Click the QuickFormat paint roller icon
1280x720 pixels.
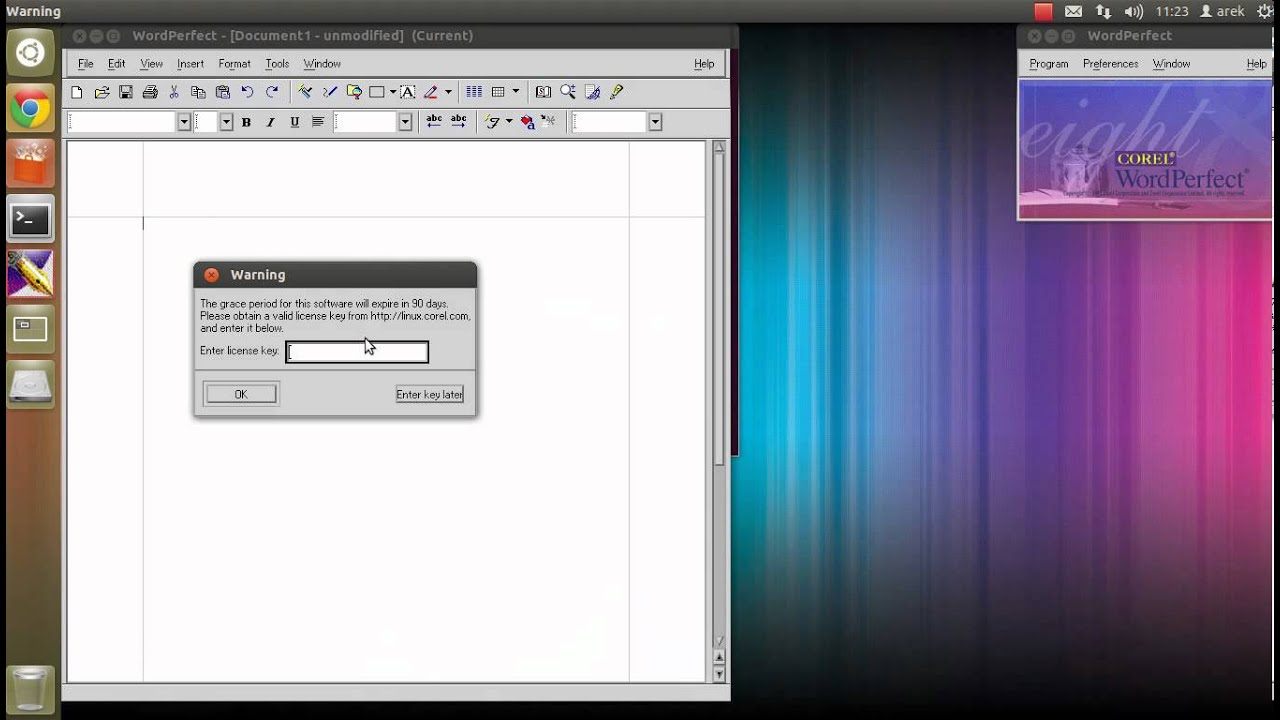[305, 92]
